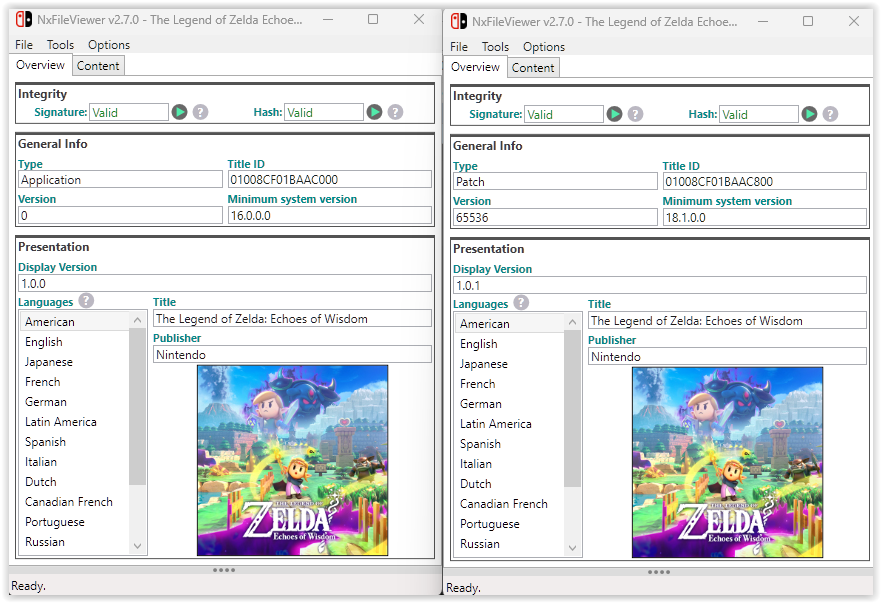Open signature help icon in right window

tap(635, 114)
